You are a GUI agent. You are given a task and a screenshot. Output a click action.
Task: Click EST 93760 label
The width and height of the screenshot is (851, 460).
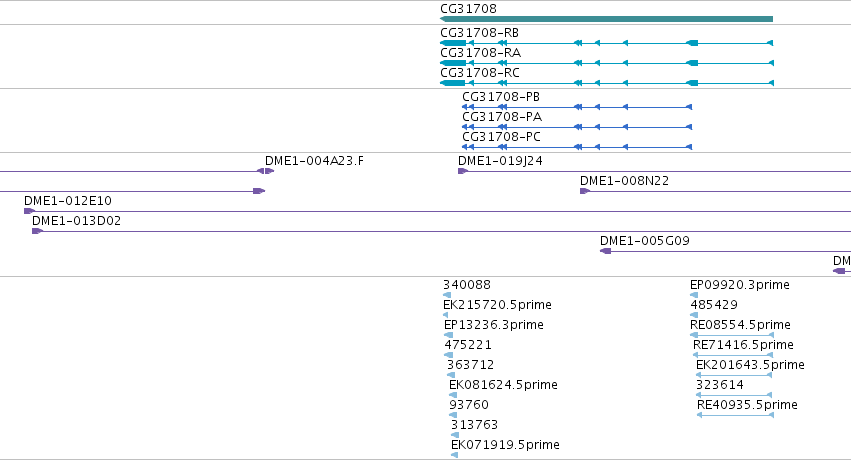click(x=469, y=406)
